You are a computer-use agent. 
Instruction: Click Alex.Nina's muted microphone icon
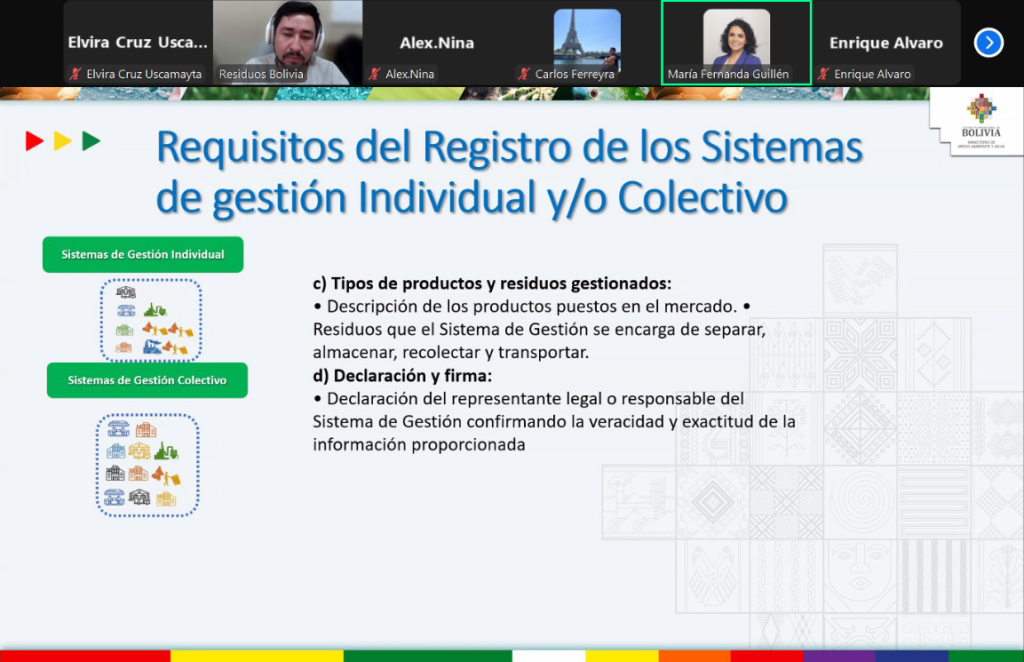[375, 74]
